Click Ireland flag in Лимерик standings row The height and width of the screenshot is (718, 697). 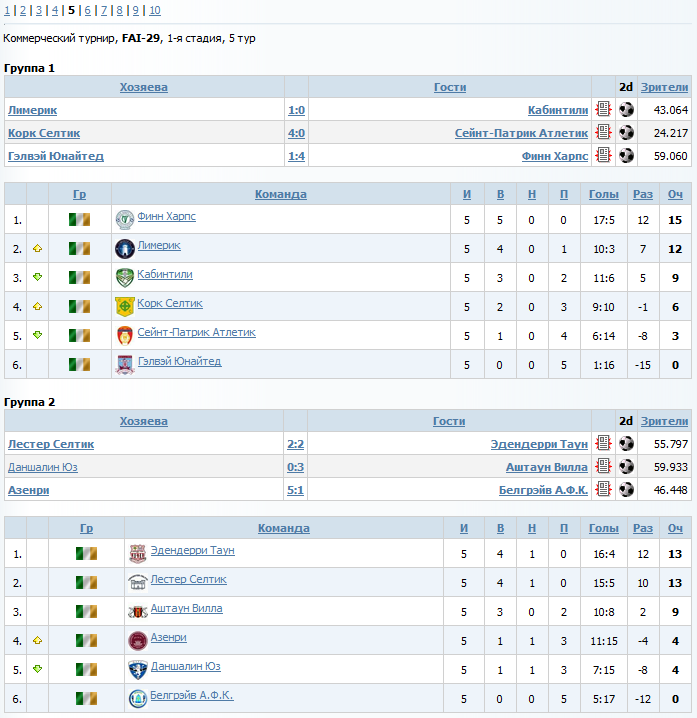click(80, 248)
